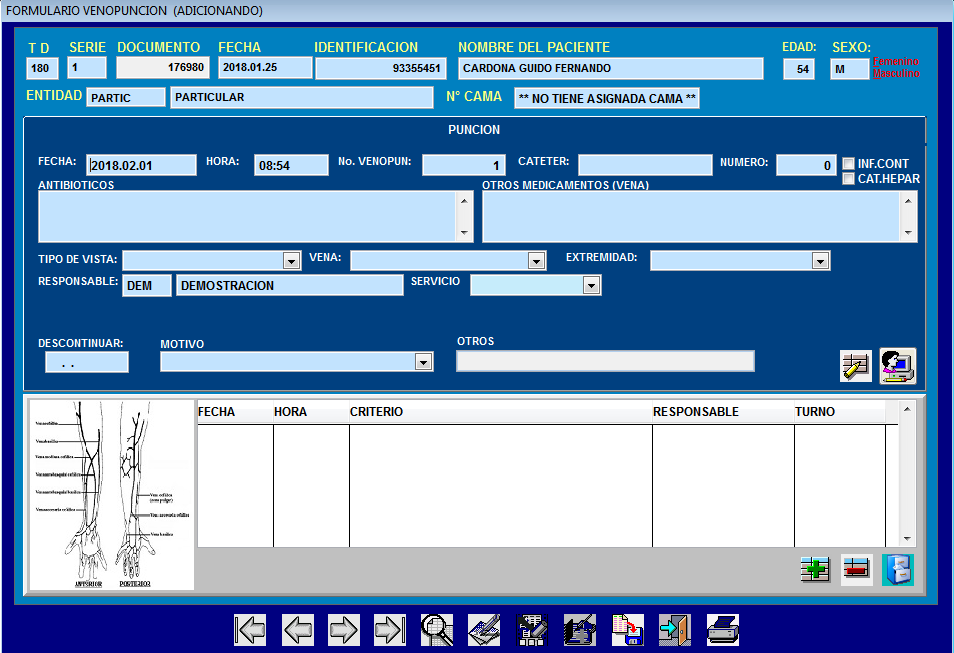
Task: Click the arm veins diagram image
Action: click(x=112, y=495)
